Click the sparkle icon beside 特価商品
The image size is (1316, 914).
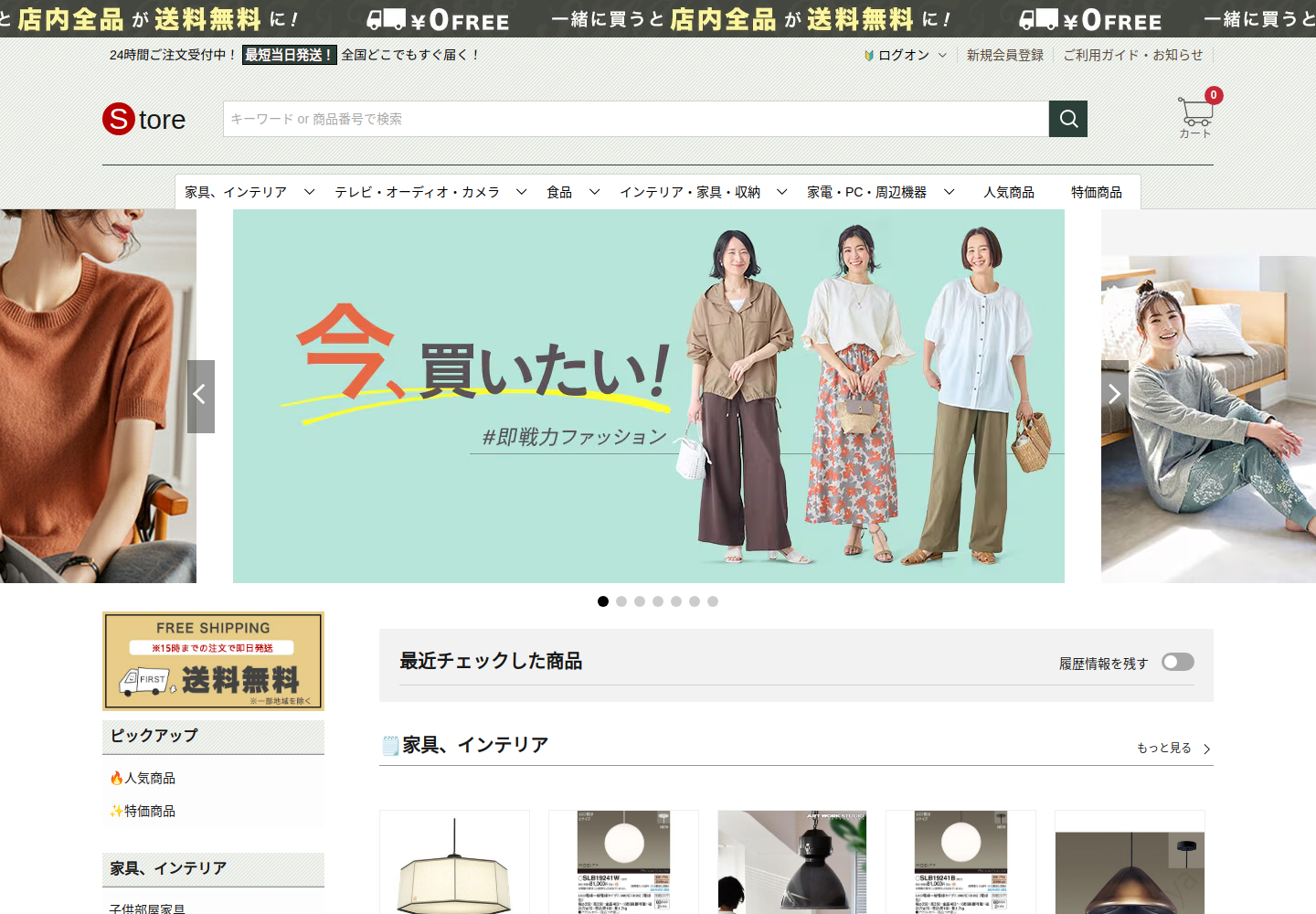(116, 811)
